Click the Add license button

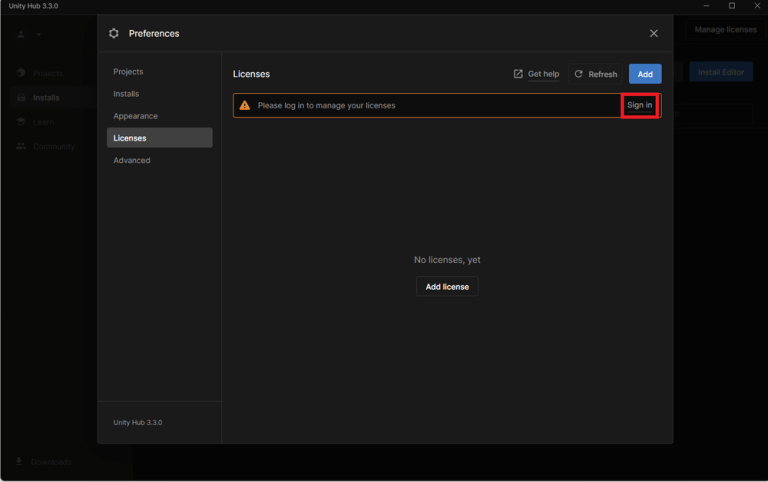(447, 287)
